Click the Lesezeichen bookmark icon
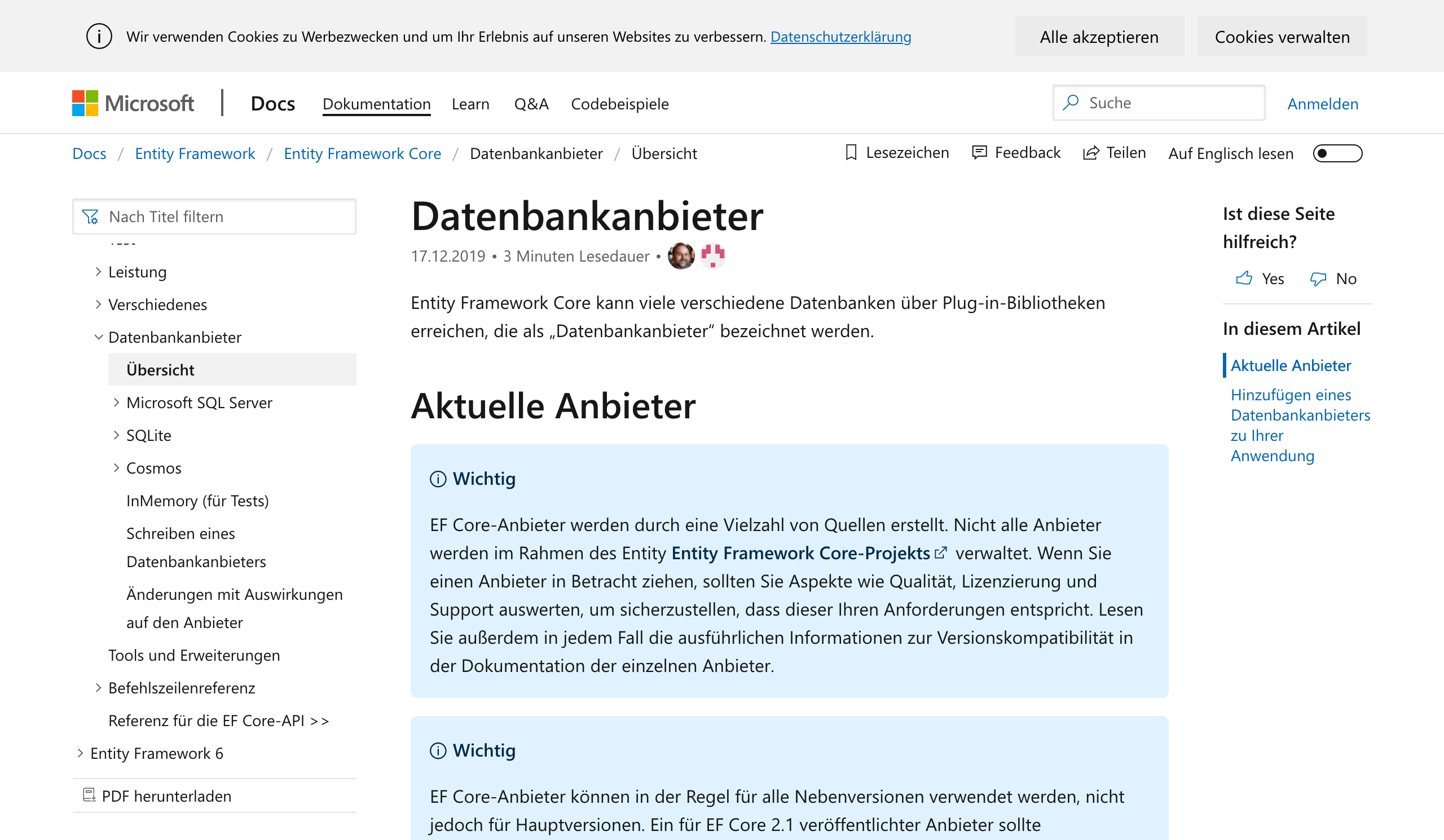This screenshot has width=1444, height=840. (x=851, y=152)
